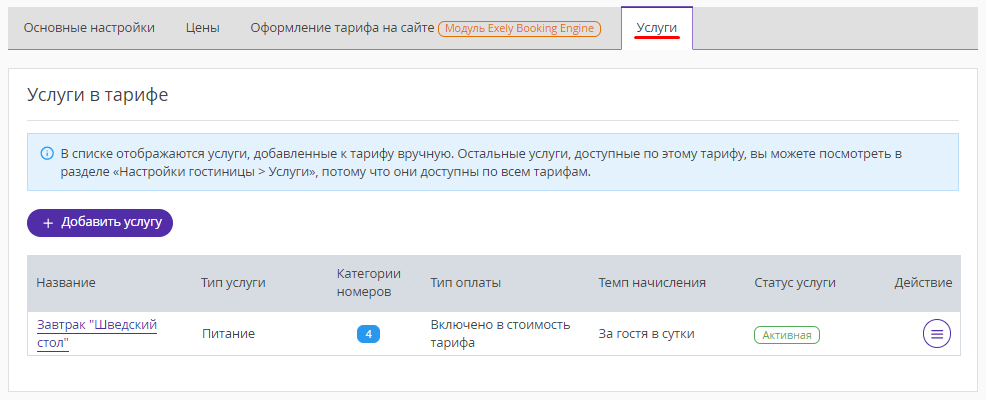Click the Категории номеров column header
This screenshot has width=986, height=400.
pos(368,283)
